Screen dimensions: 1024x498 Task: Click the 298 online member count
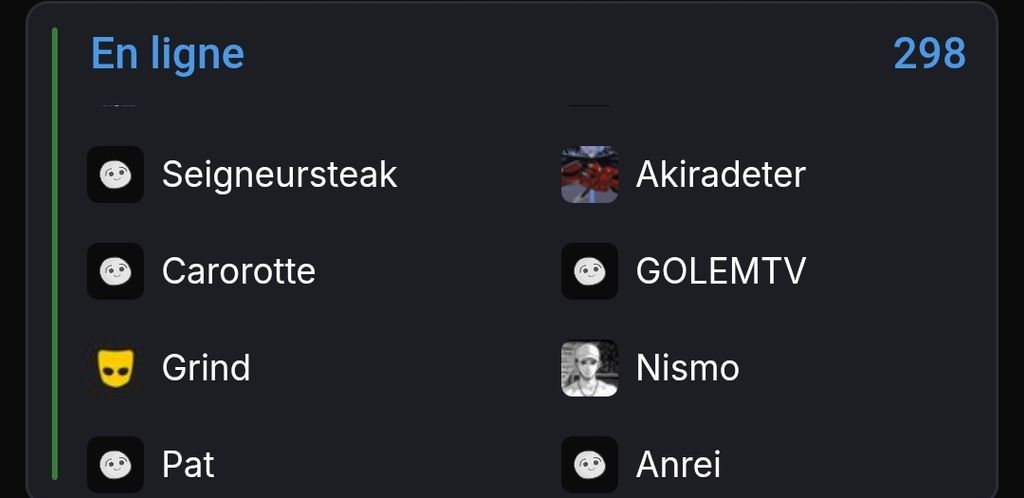click(929, 53)
